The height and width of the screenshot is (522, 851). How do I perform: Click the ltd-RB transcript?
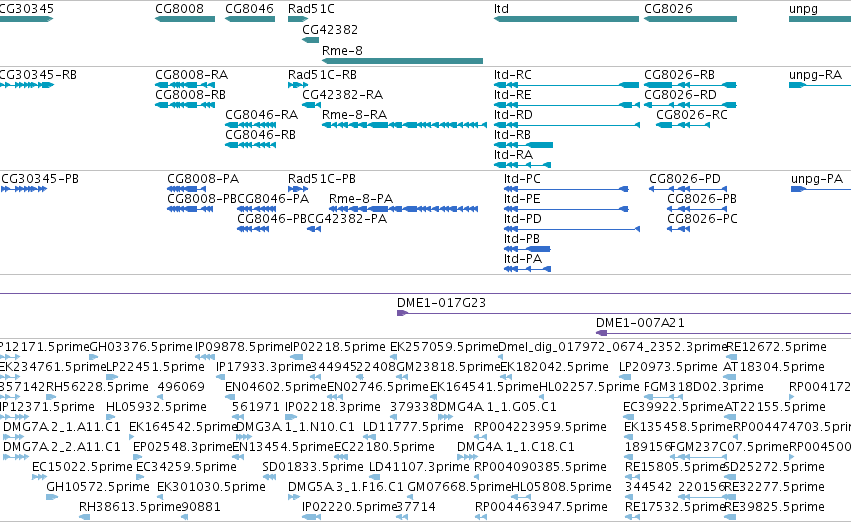523,145
